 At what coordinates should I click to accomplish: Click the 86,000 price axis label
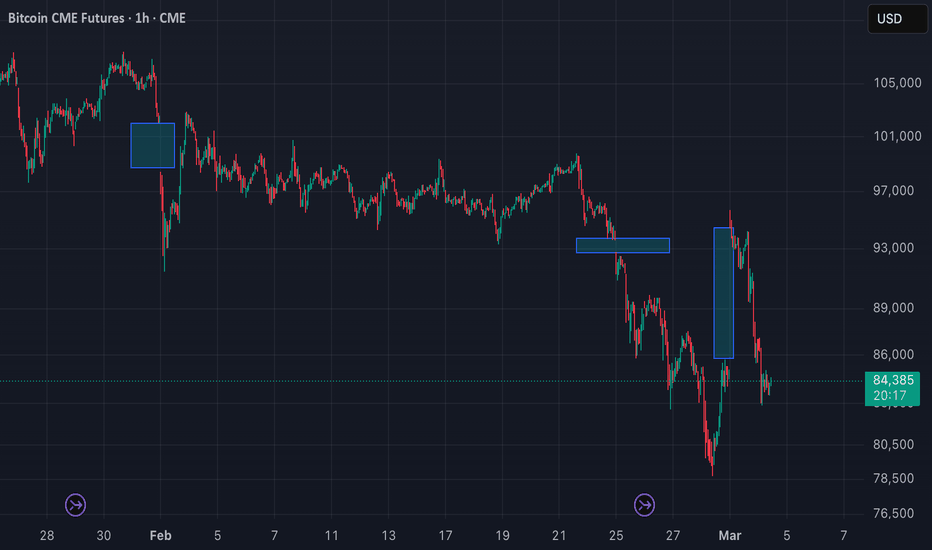(893, 354)
